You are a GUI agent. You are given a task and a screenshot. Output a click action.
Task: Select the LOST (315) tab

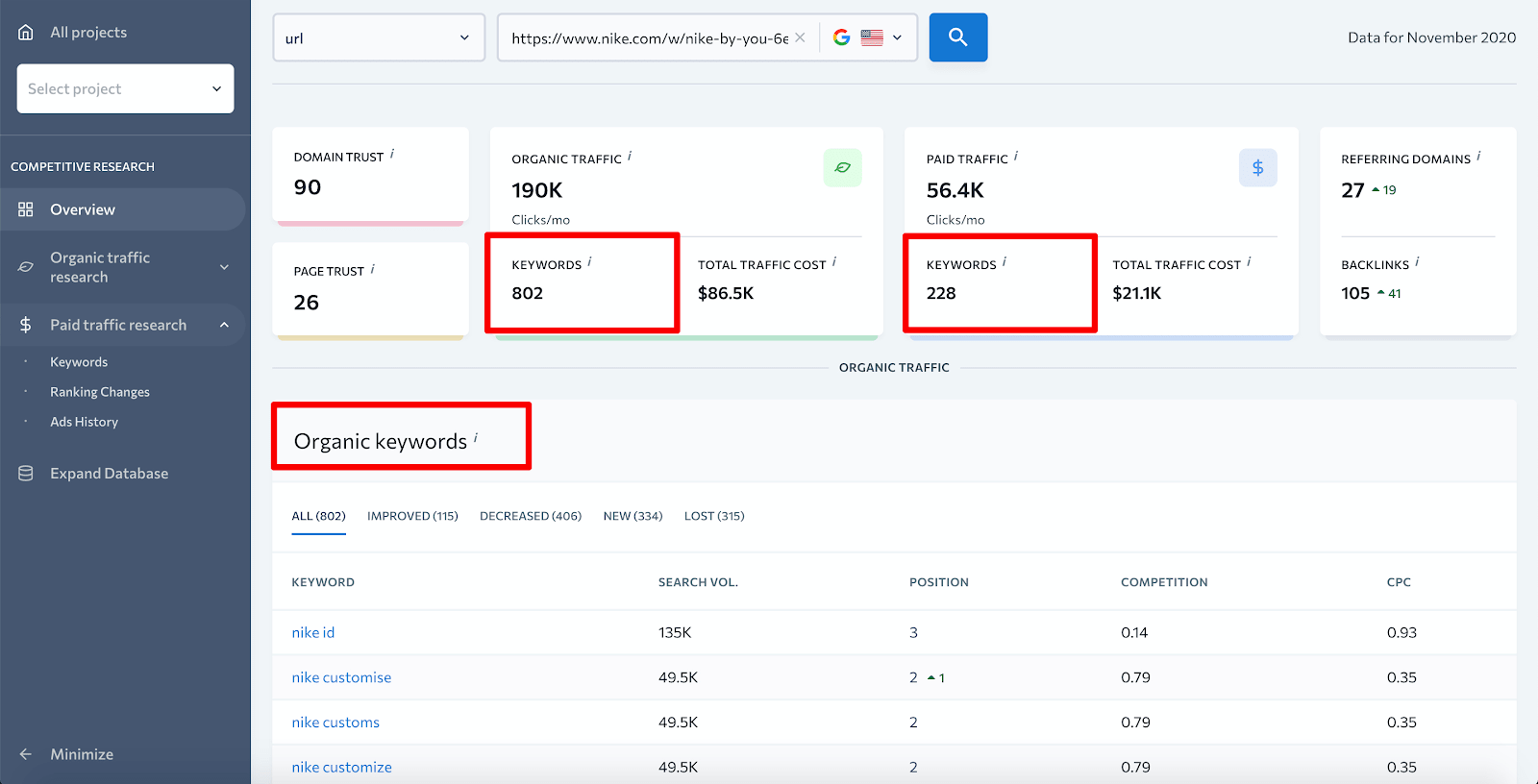coord(714,516)
